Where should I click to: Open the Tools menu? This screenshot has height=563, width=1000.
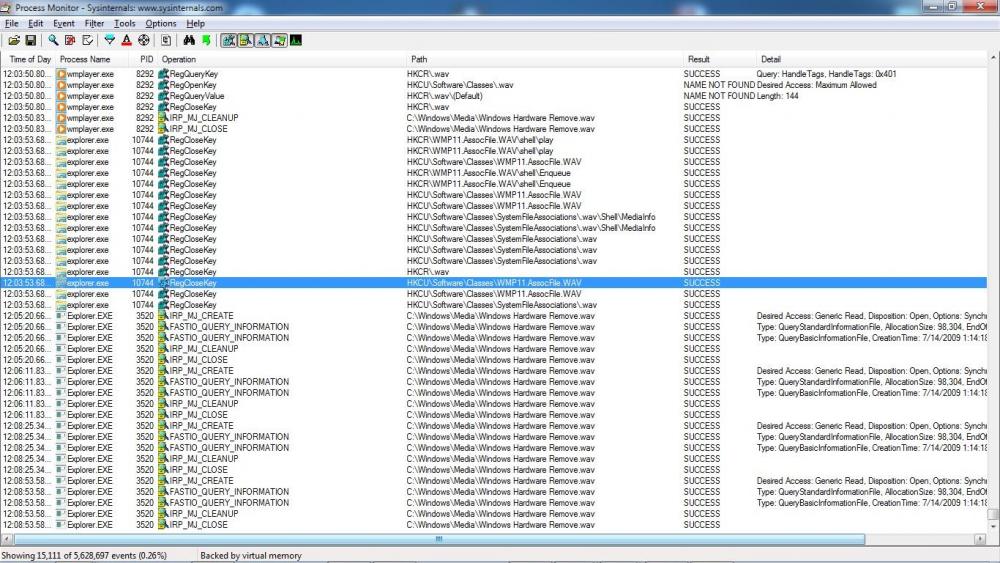124,23
